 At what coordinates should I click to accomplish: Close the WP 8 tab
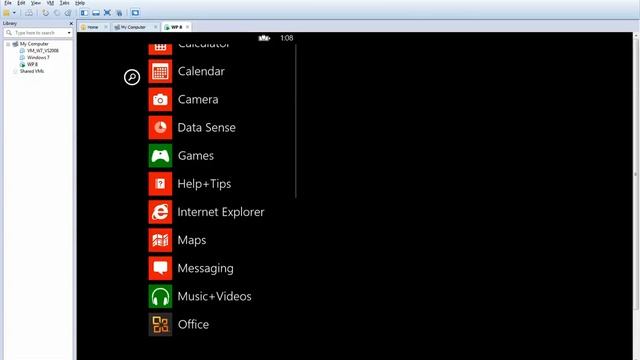click(x=187, y=27)
